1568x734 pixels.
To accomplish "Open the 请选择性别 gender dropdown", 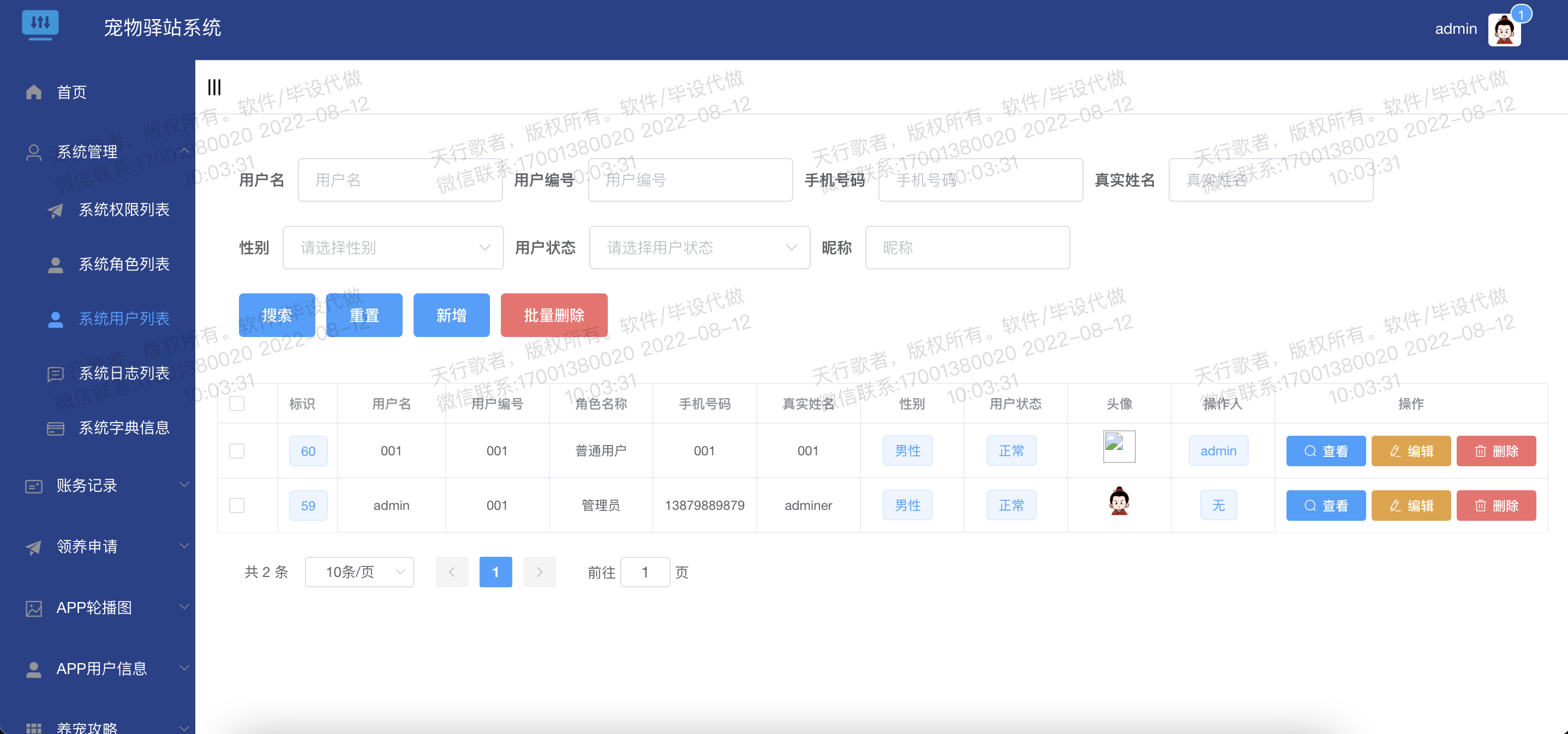I will [x=393, y=247].
